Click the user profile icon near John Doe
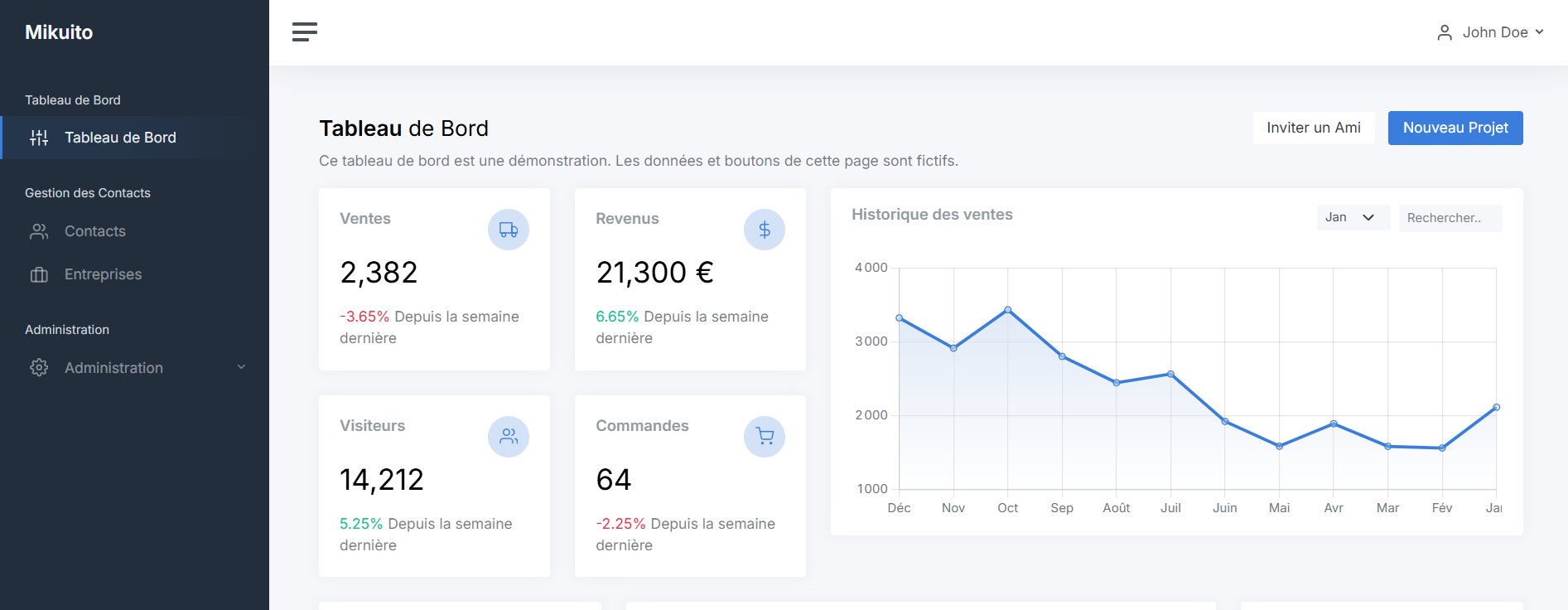 [x=1444, y=32]
